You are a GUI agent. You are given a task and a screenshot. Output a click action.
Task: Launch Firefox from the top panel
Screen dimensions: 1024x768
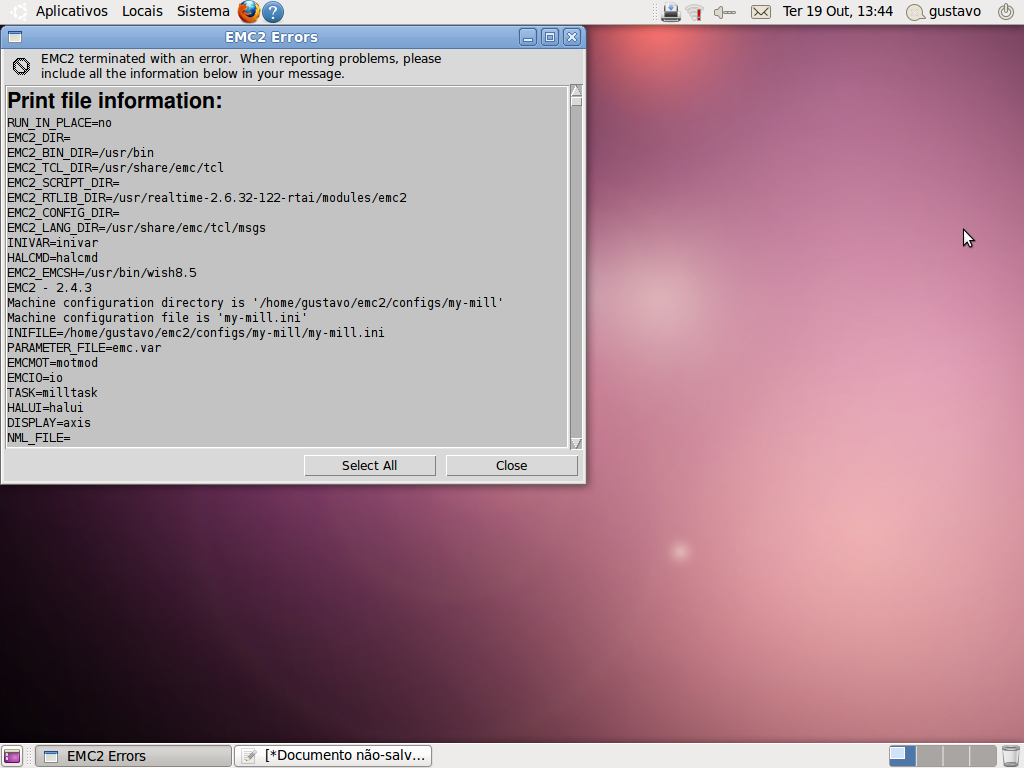click(x=248, y=11)
